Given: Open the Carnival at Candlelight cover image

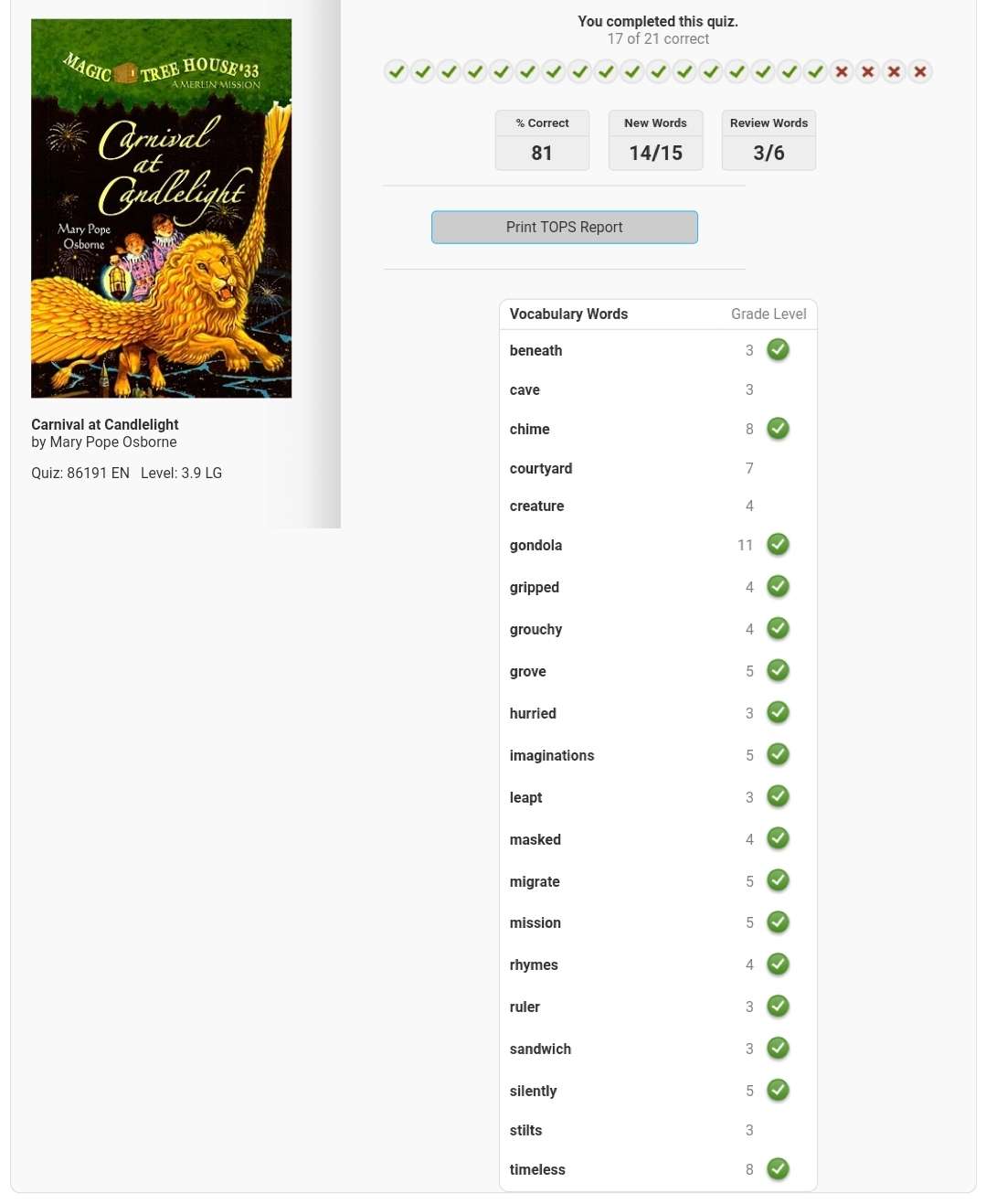Looking at the screenshot, I should (161, 208).
